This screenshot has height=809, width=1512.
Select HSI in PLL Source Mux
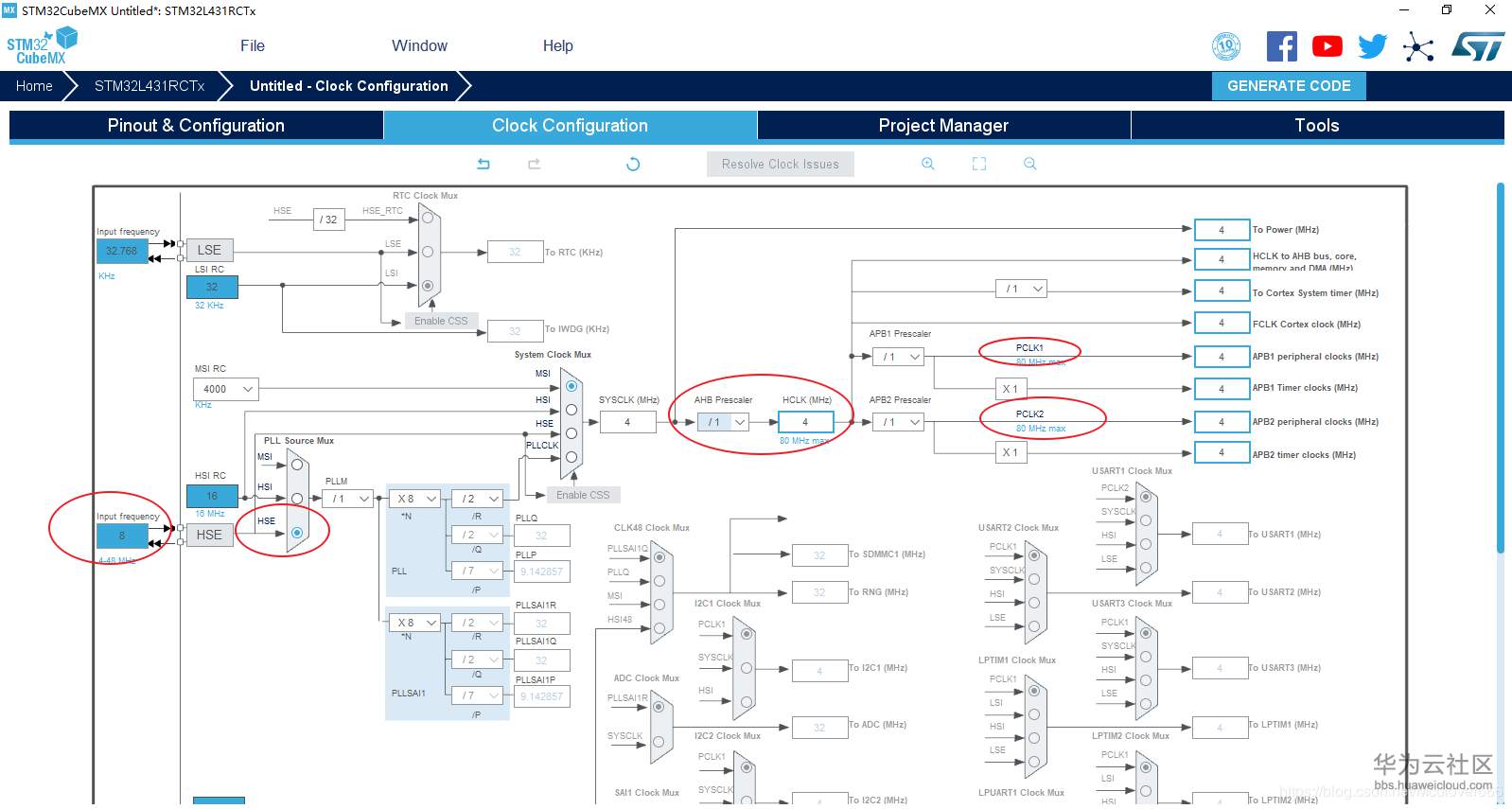click(297, 499)
